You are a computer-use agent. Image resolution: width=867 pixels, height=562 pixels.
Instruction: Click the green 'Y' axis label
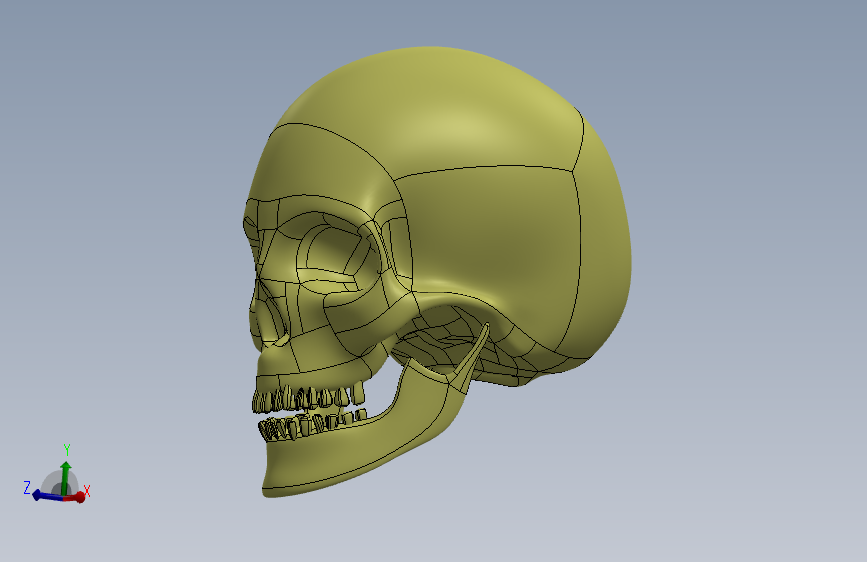(67, 449)
